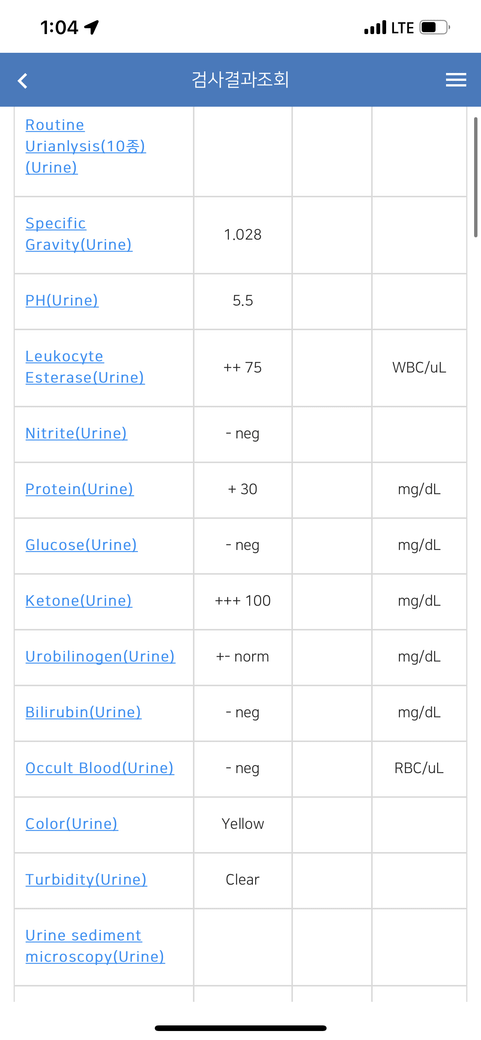Click the Nitrite(Urine) link
Viewport: 481px width, 1040px height.
coord(76,434)
